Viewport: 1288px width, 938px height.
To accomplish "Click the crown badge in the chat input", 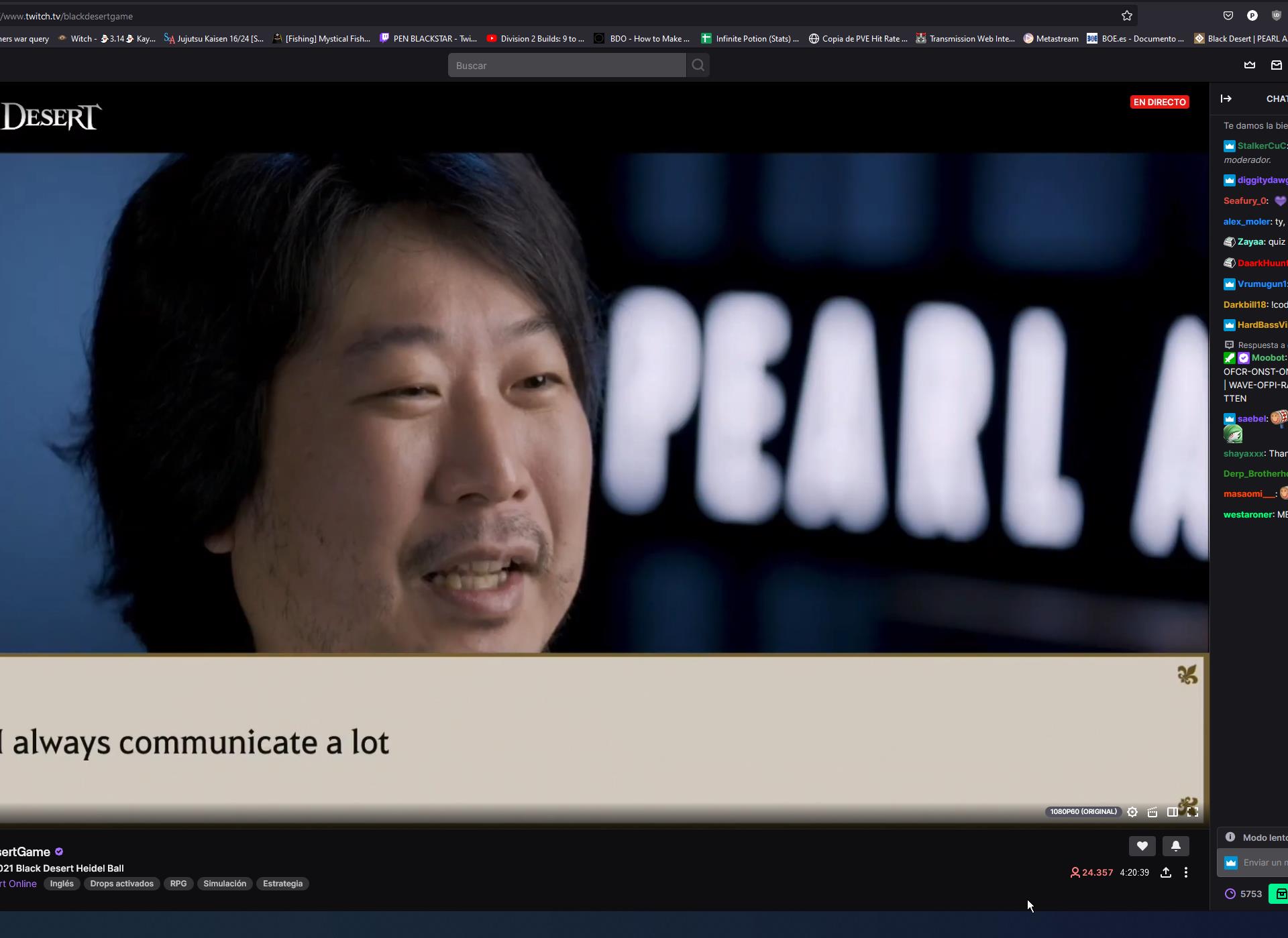I will pyautogui.click(x=1231, y=863).
